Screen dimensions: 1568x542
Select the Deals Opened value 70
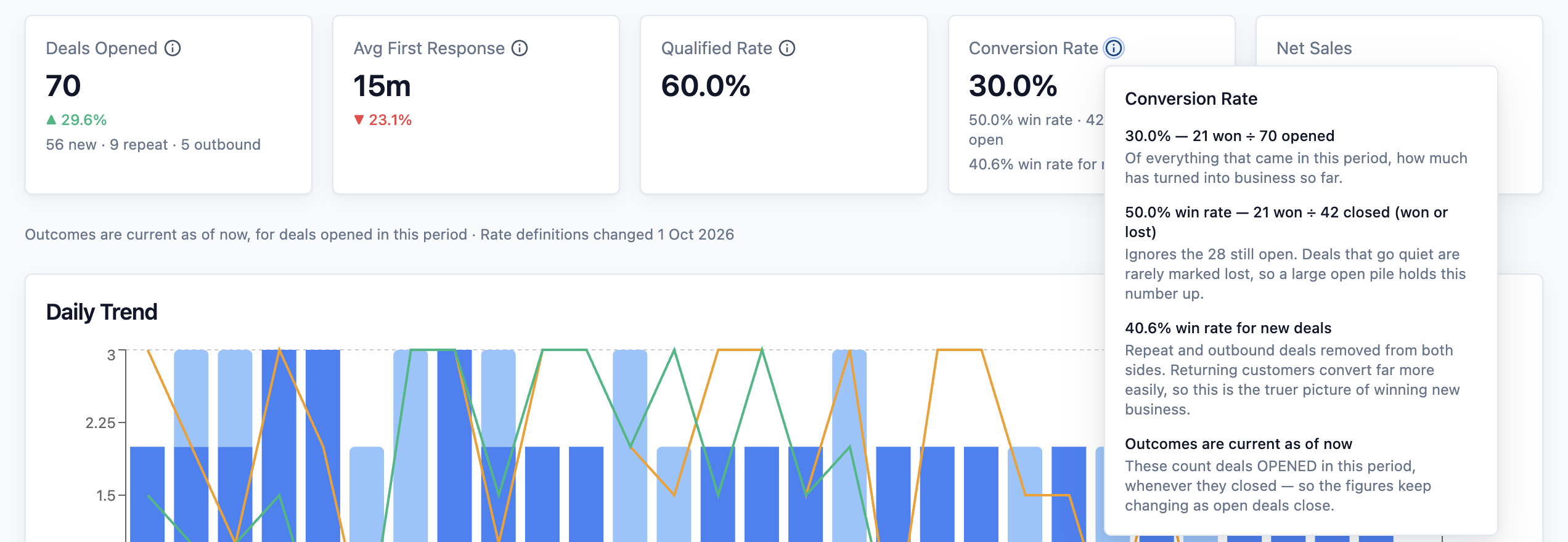(x=63, y=86)
